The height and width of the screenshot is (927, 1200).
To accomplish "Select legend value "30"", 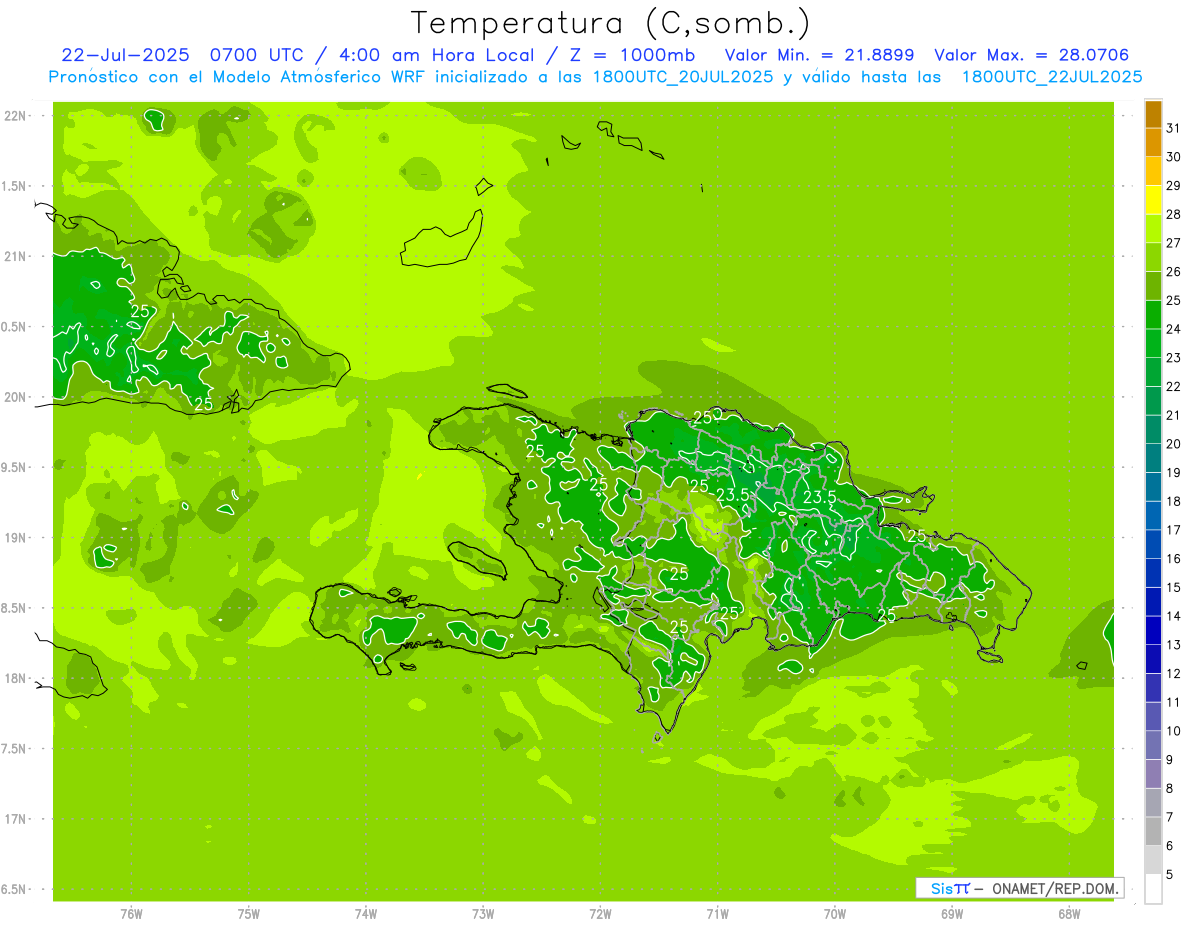I will coord(1173,157).
